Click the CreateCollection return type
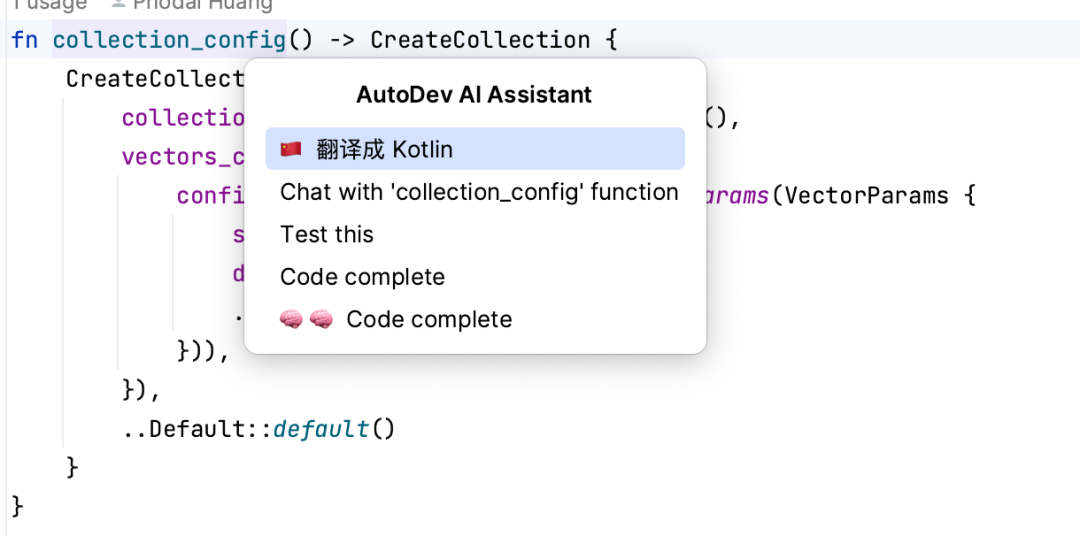 [480, 40]
